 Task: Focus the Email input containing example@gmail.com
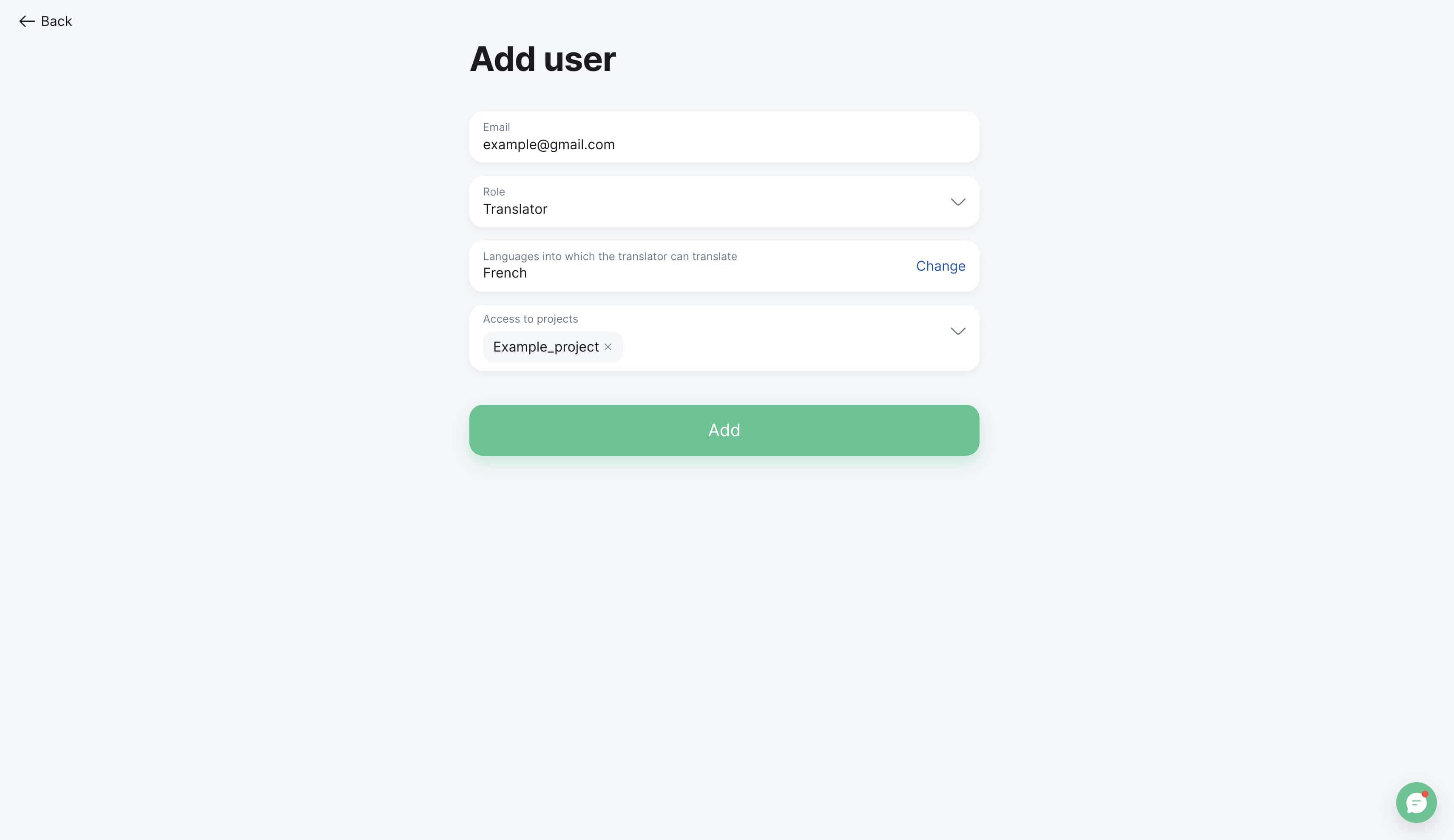724,137
